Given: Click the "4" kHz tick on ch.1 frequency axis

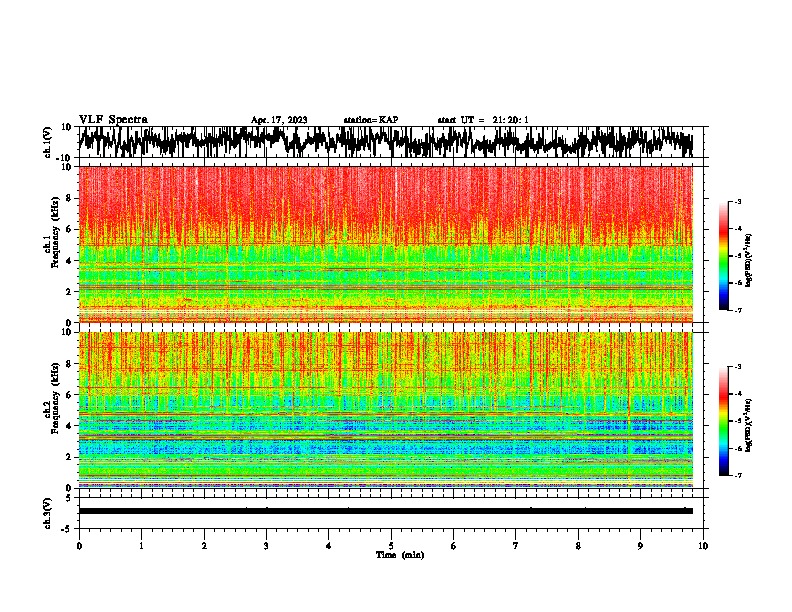Looking at the screenshot, I should tap(69, 261).
